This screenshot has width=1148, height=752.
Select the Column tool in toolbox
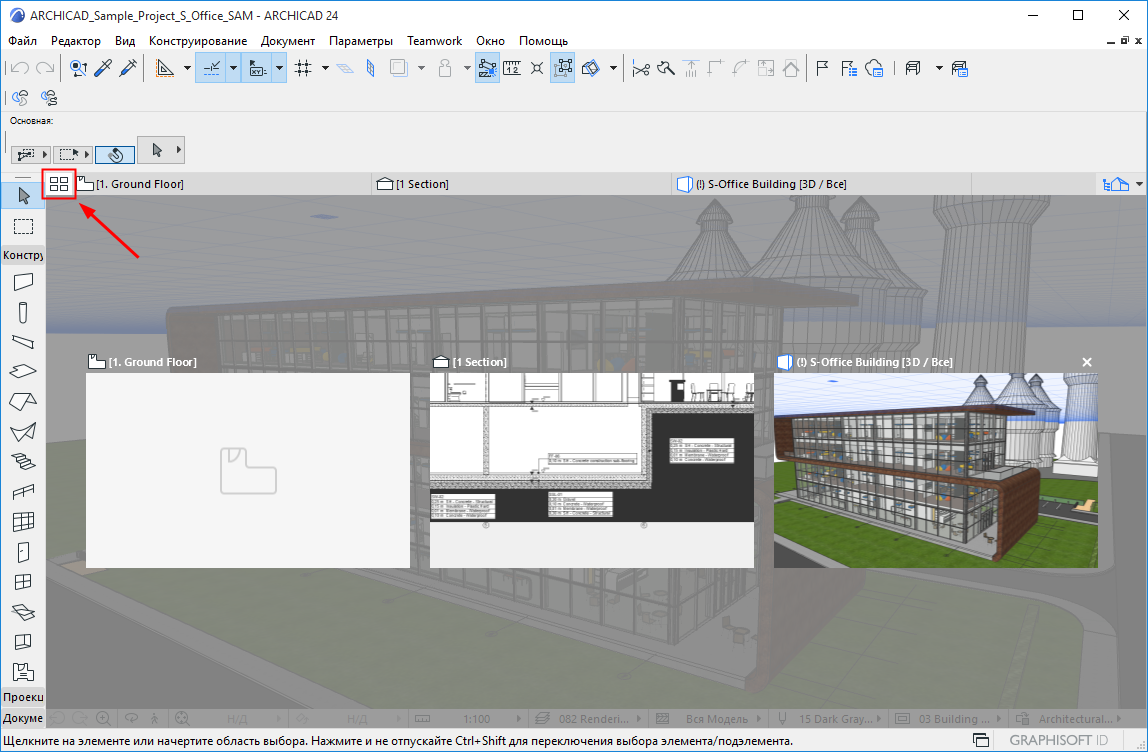tap(23, 313)
